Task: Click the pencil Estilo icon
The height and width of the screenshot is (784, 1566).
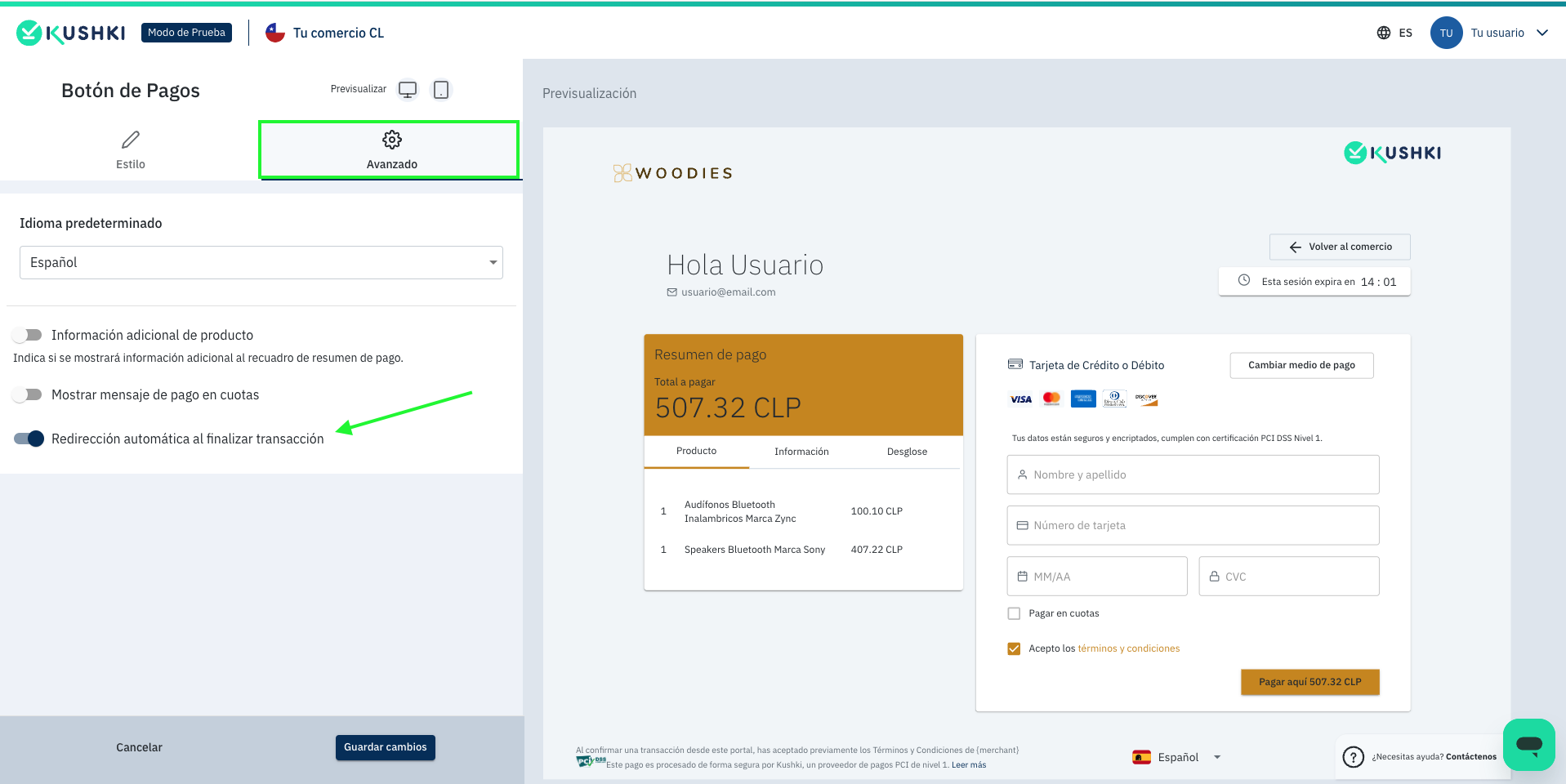Action: pos(131,140)
